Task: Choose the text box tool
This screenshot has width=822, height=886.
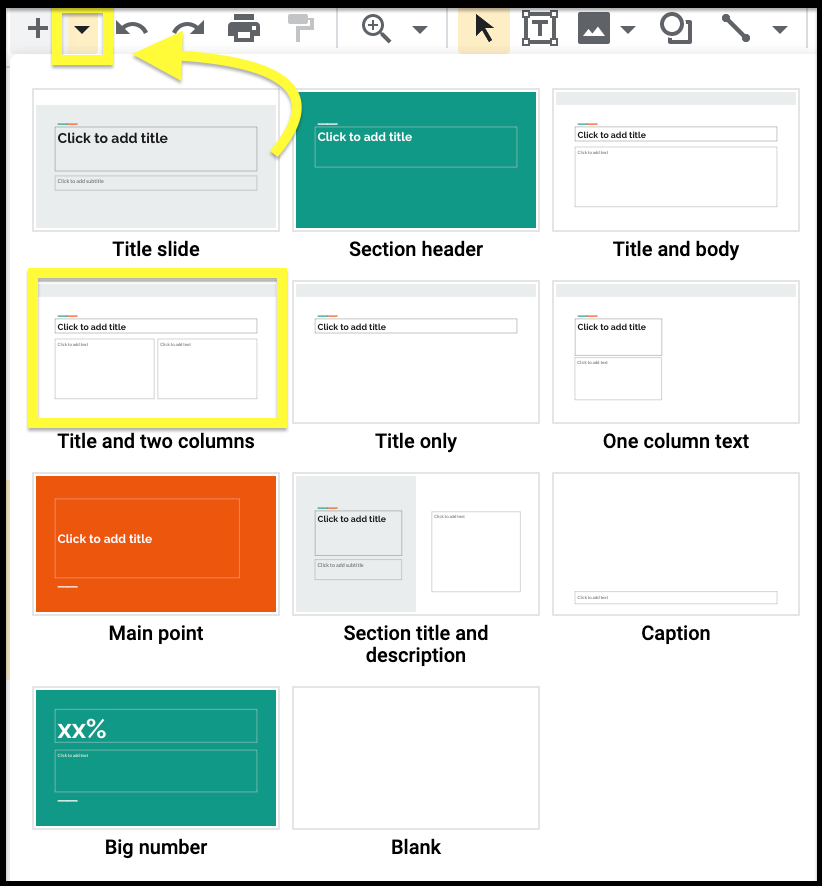Action: (540, 28)
